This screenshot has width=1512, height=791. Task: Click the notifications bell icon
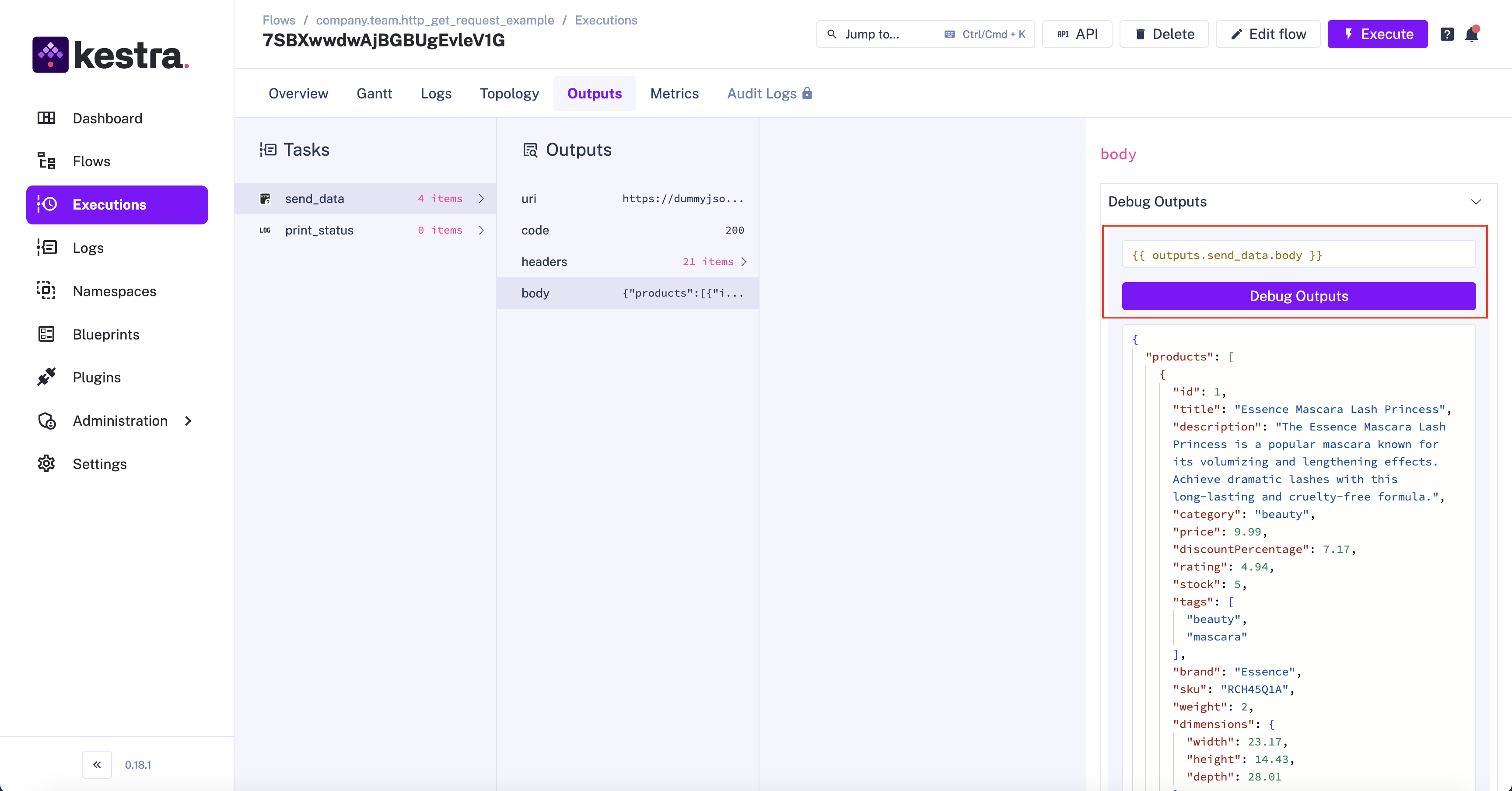click(x=1471, y=34)
